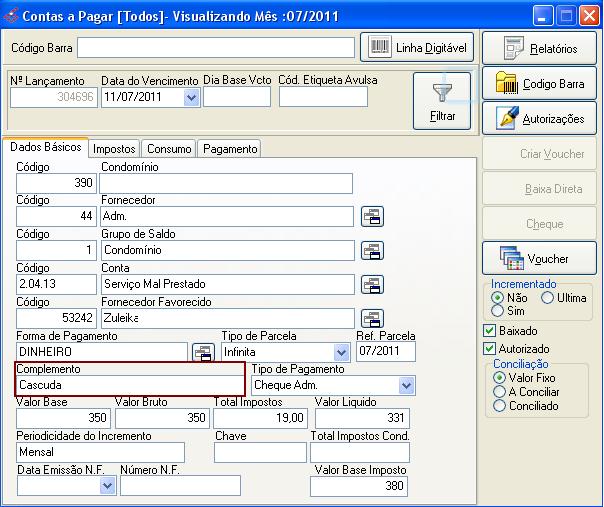Click lookup icon beside Grupo de Saldo

pos(373,250)
